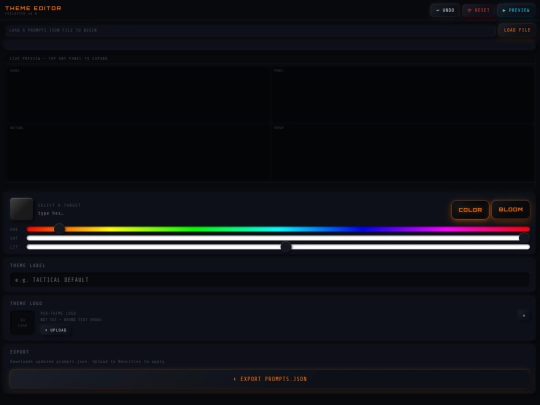Expand the top-right live preview panel
Image resolution: width=540 pixels, height=405 pixels.
point(402,94)
